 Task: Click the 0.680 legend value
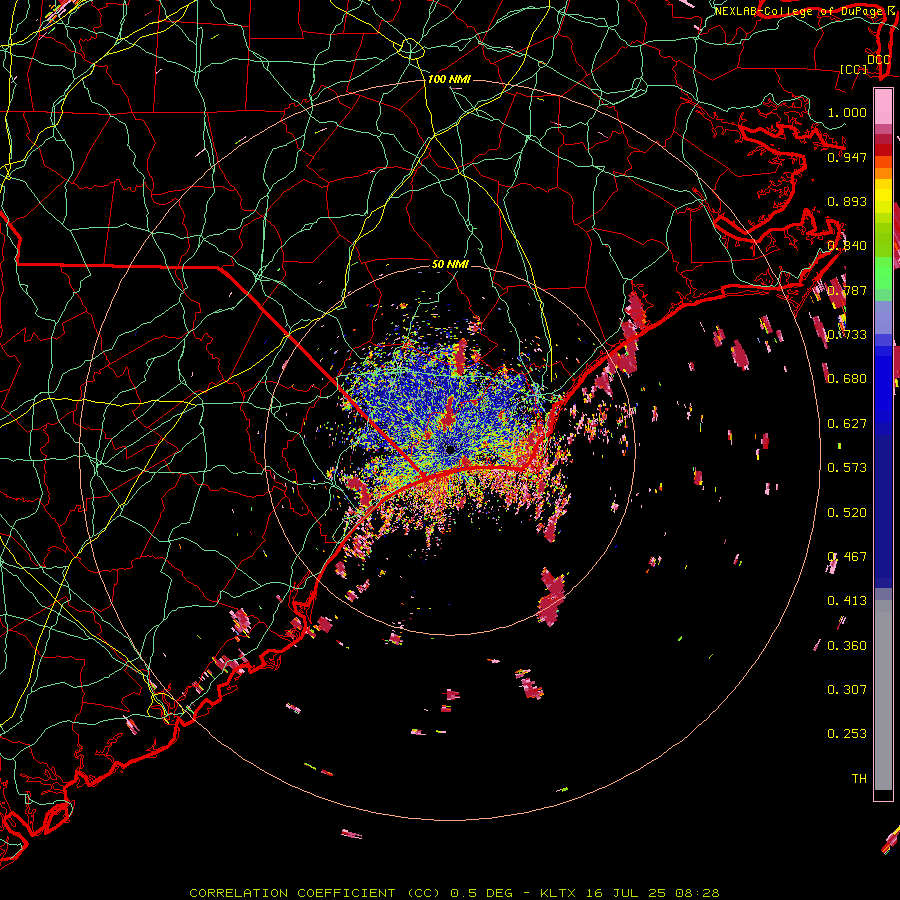(847, 379)
